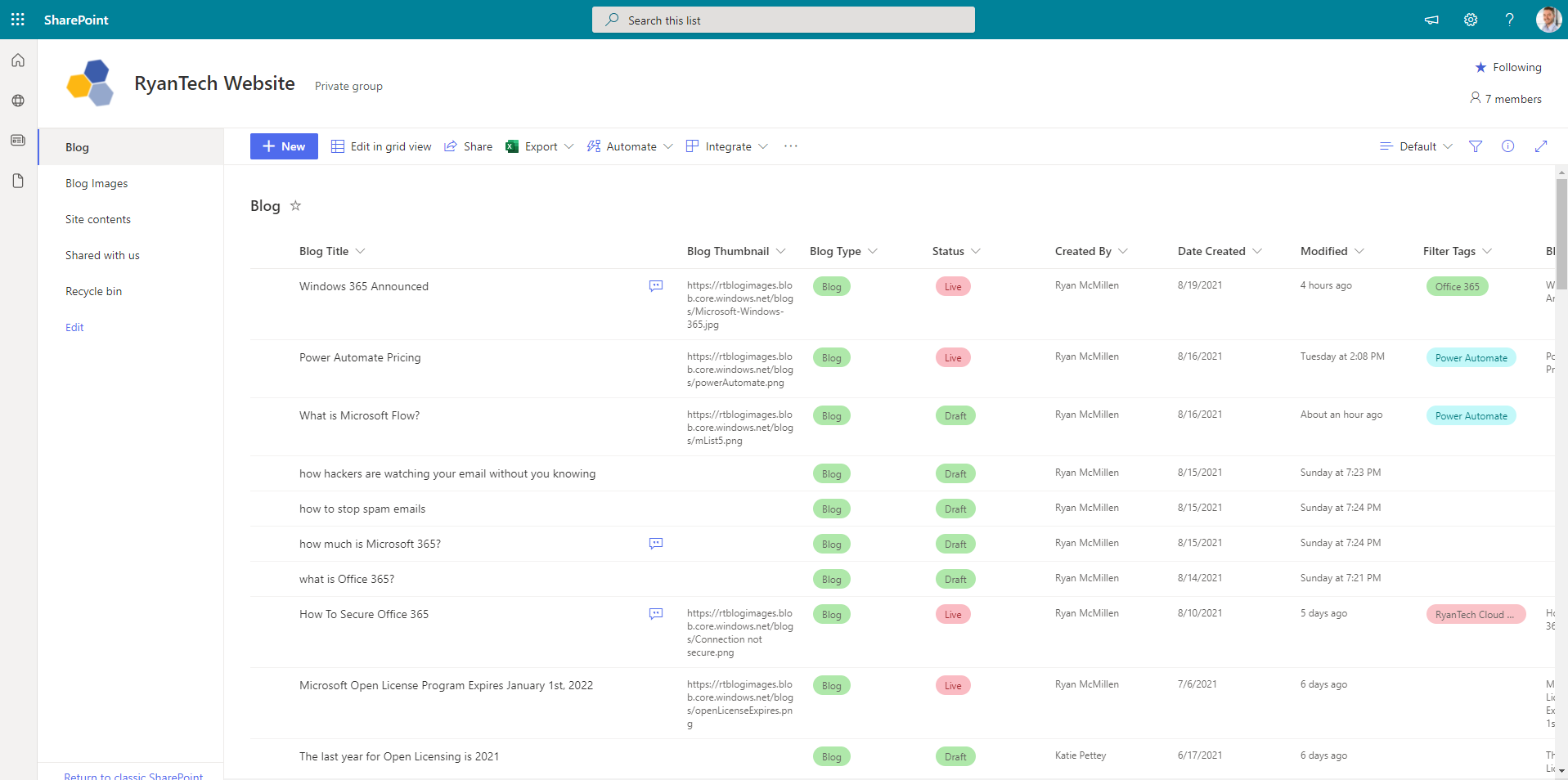The image size is (1568, 780).
Task: Click the scrollbar down arrow
Action: [x=1561, y=770]
